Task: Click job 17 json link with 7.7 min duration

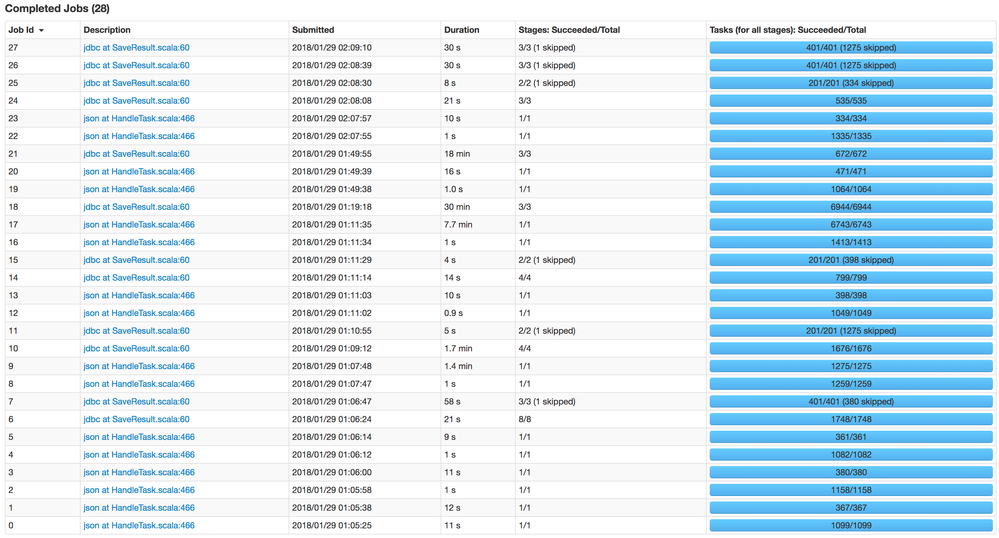Action: coord(139,225)
